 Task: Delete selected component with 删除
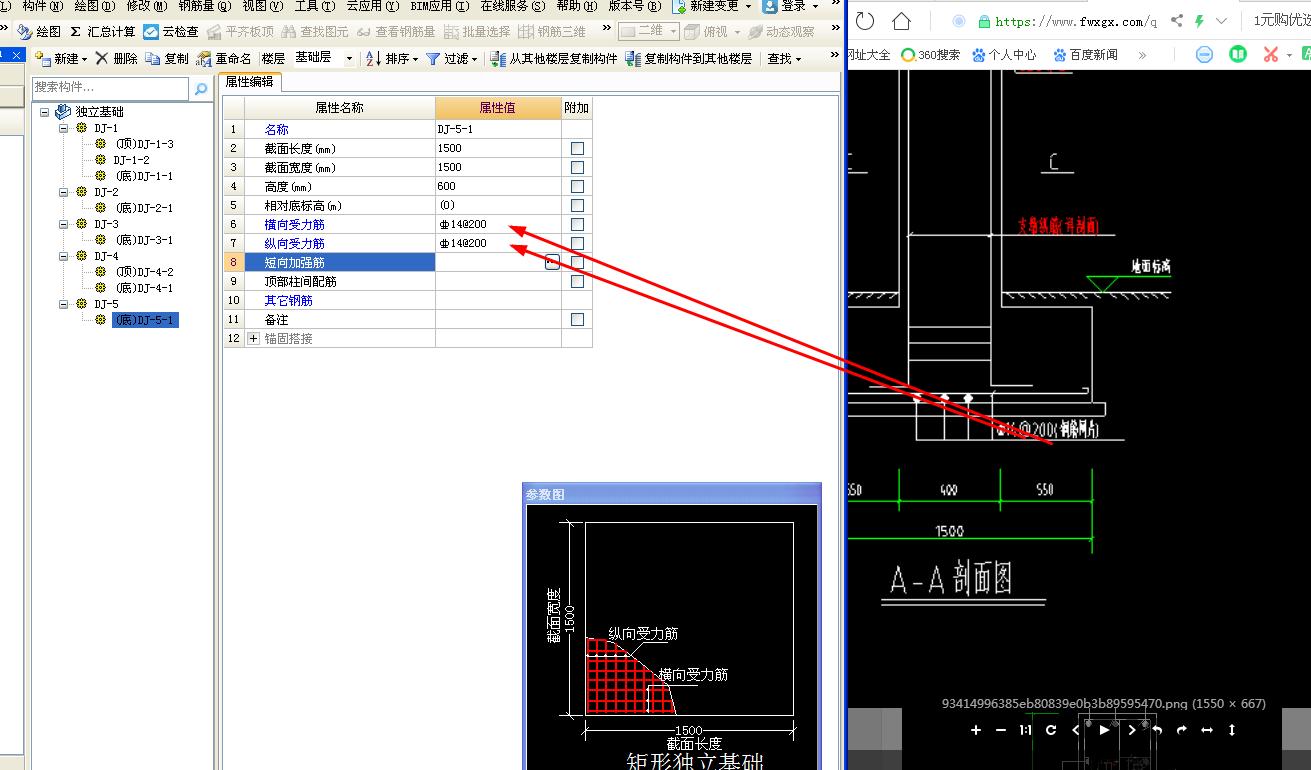[117, 59]
